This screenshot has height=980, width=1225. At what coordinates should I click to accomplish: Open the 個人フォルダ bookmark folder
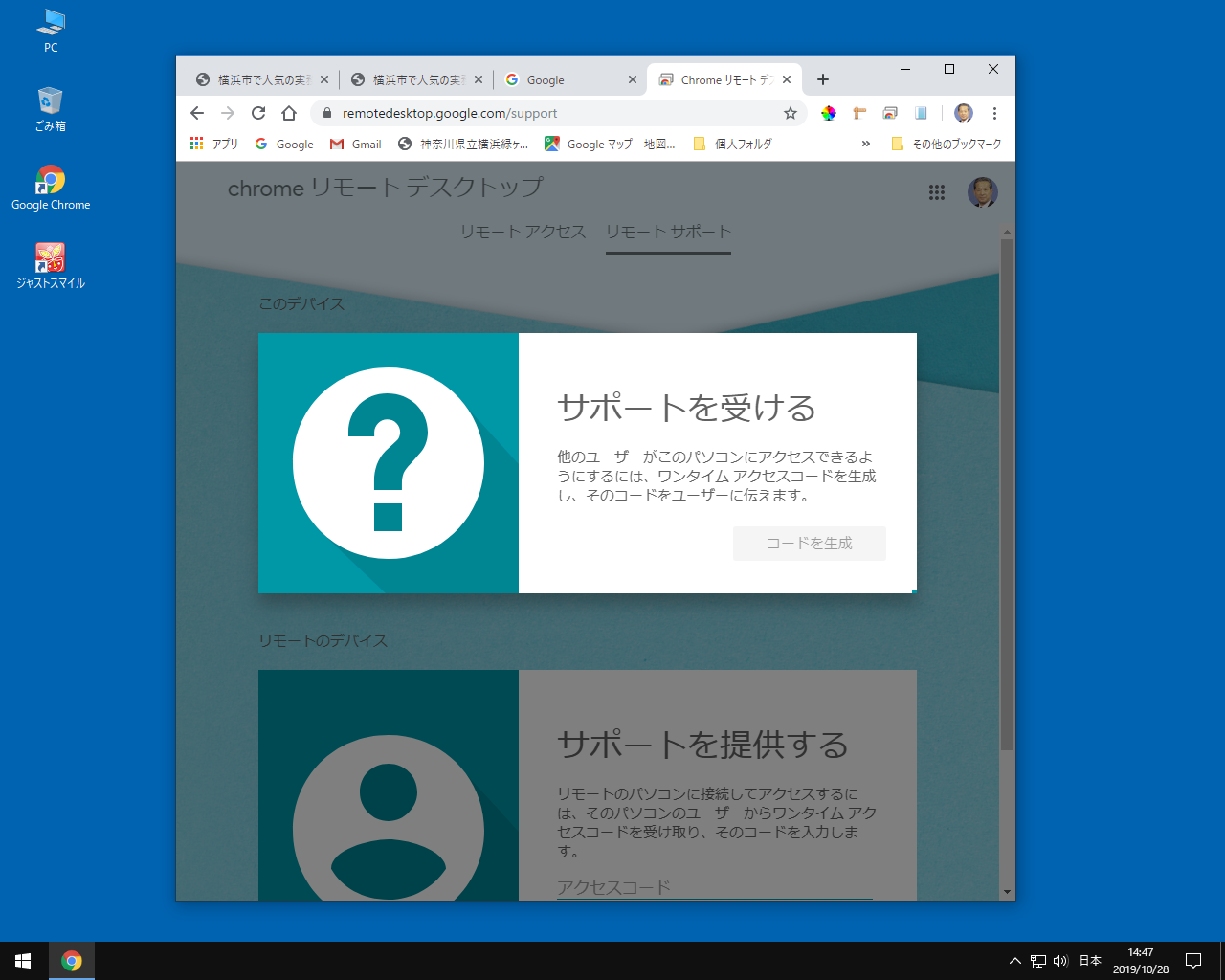coord(732,144)
